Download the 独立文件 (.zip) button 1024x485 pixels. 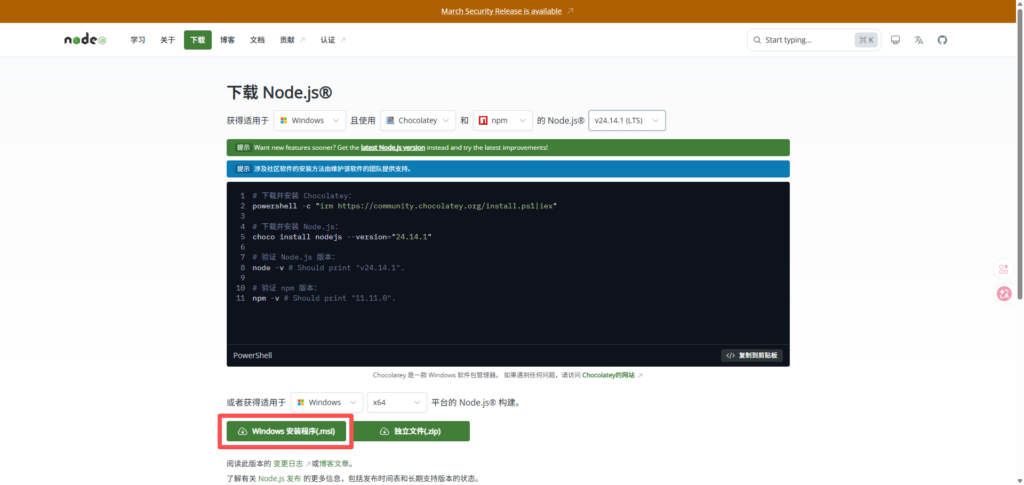click(x=410, y=431)
